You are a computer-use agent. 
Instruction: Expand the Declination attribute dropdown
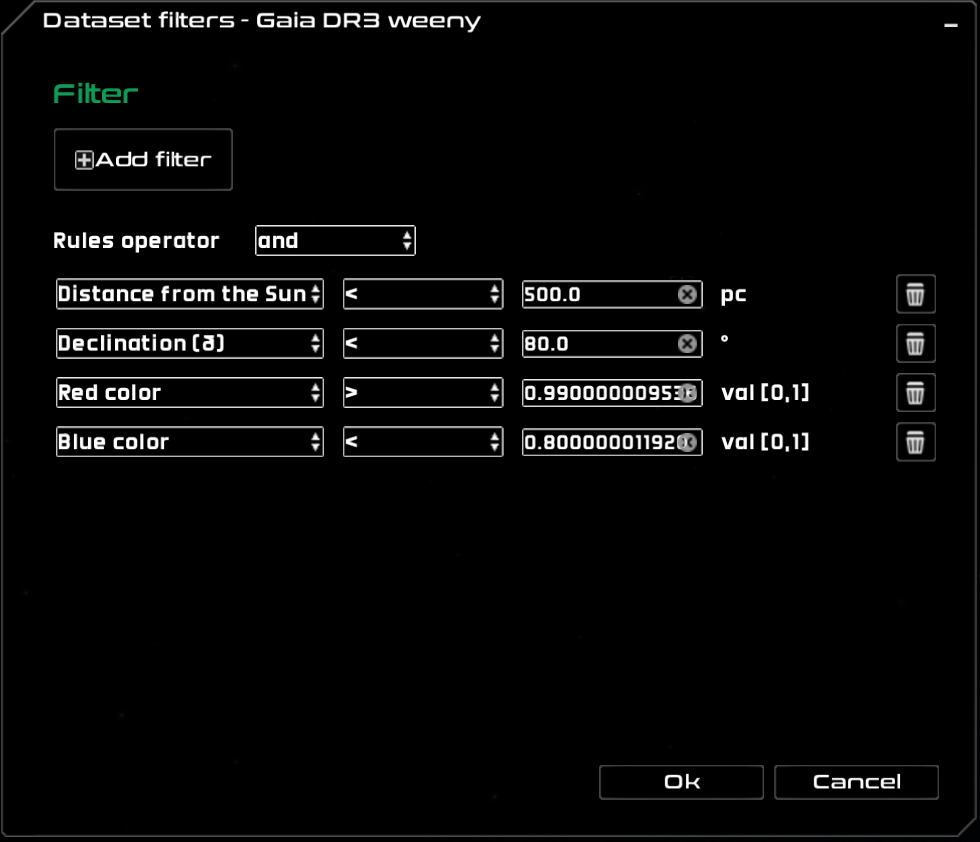click(x=190, y=343)
